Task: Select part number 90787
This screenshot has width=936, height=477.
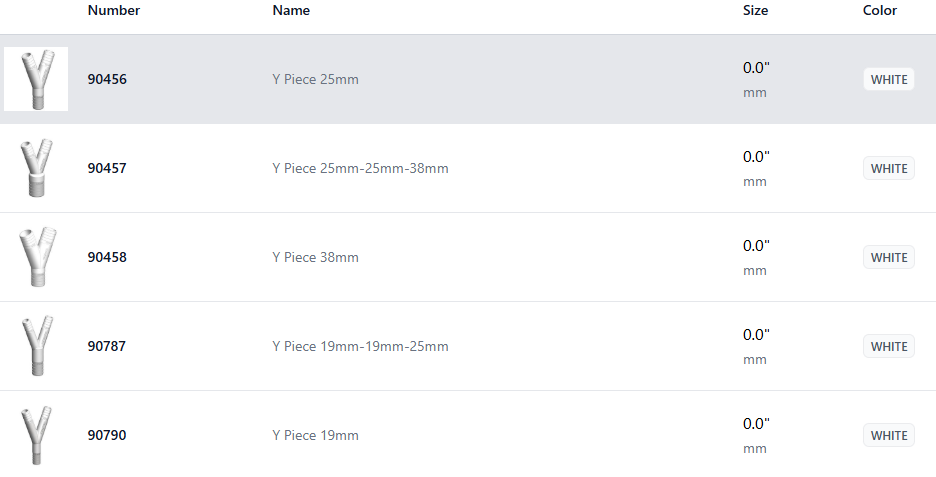Action: click(107, 347)
